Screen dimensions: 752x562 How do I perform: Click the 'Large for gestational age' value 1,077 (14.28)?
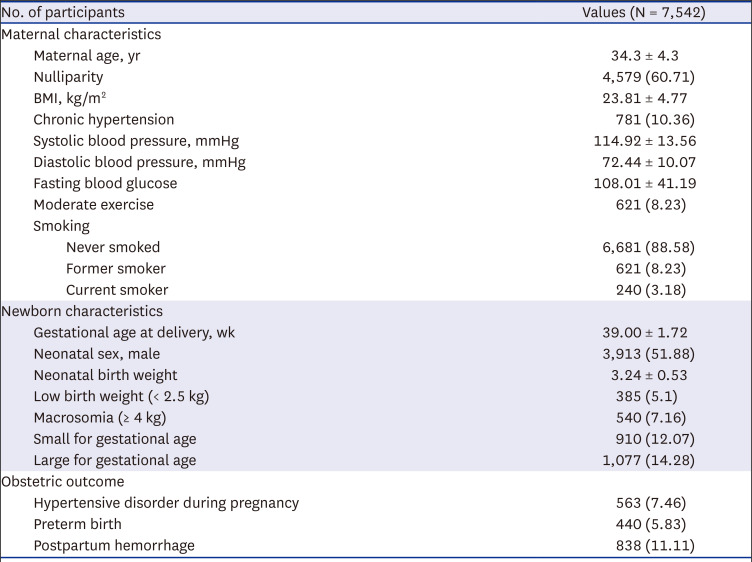tap(645, 460)
